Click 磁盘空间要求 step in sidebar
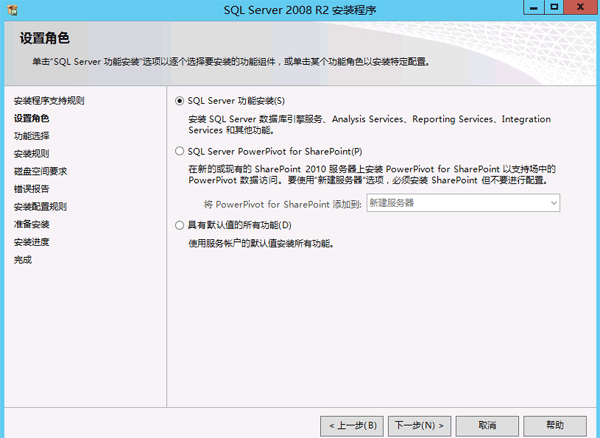 pos(40,171)
